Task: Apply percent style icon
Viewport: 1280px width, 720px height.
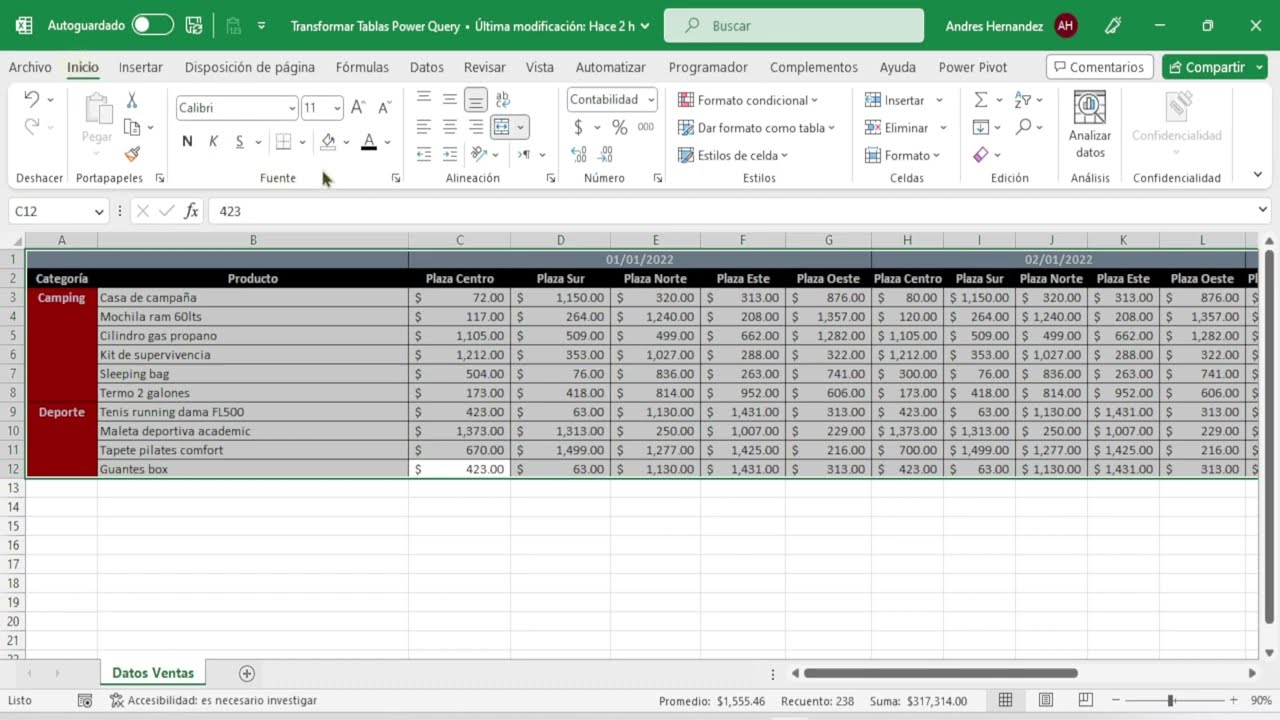Action: 620,127
